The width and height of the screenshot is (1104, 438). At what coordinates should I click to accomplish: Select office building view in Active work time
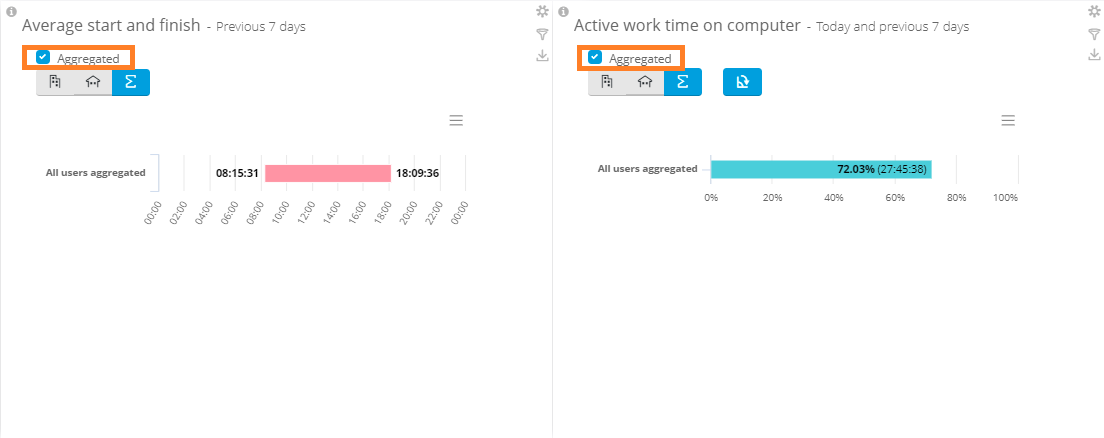[x=607, y=82]
